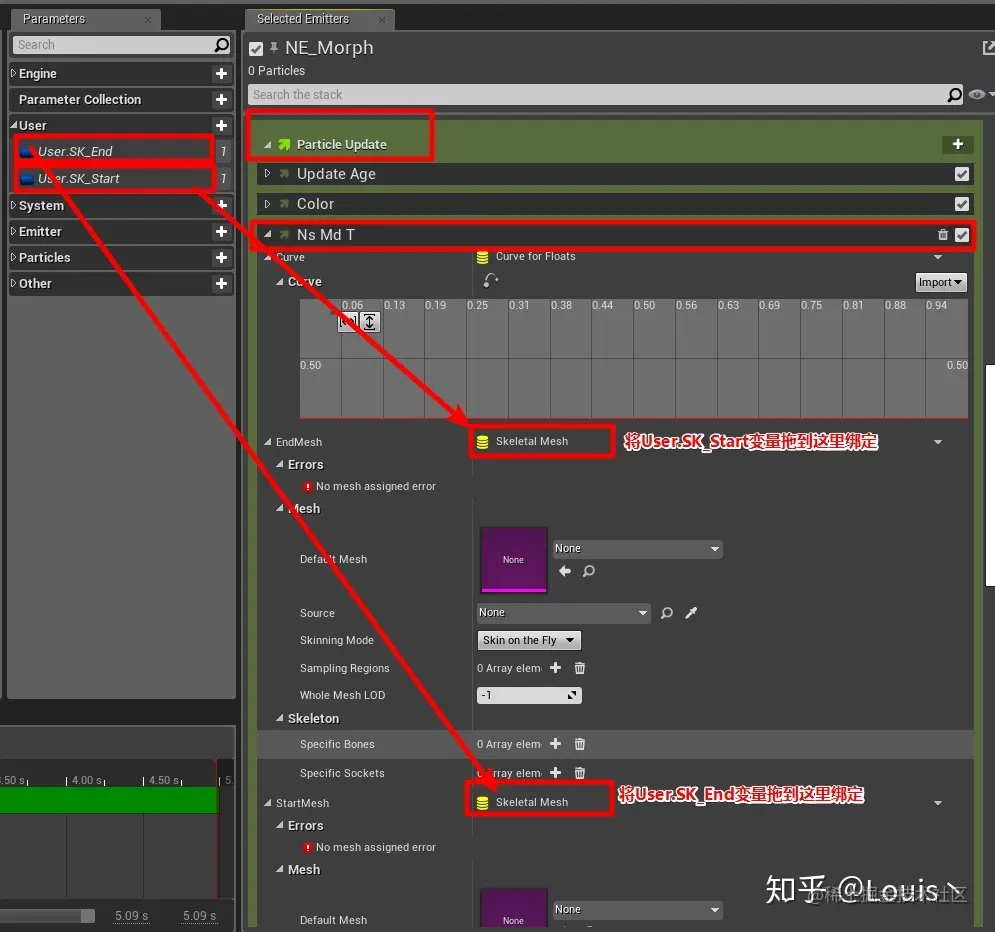Clear Specific Bones array with trash icon
The height and width of the screenshot is (932, 995).
click(x=579, y=744)
